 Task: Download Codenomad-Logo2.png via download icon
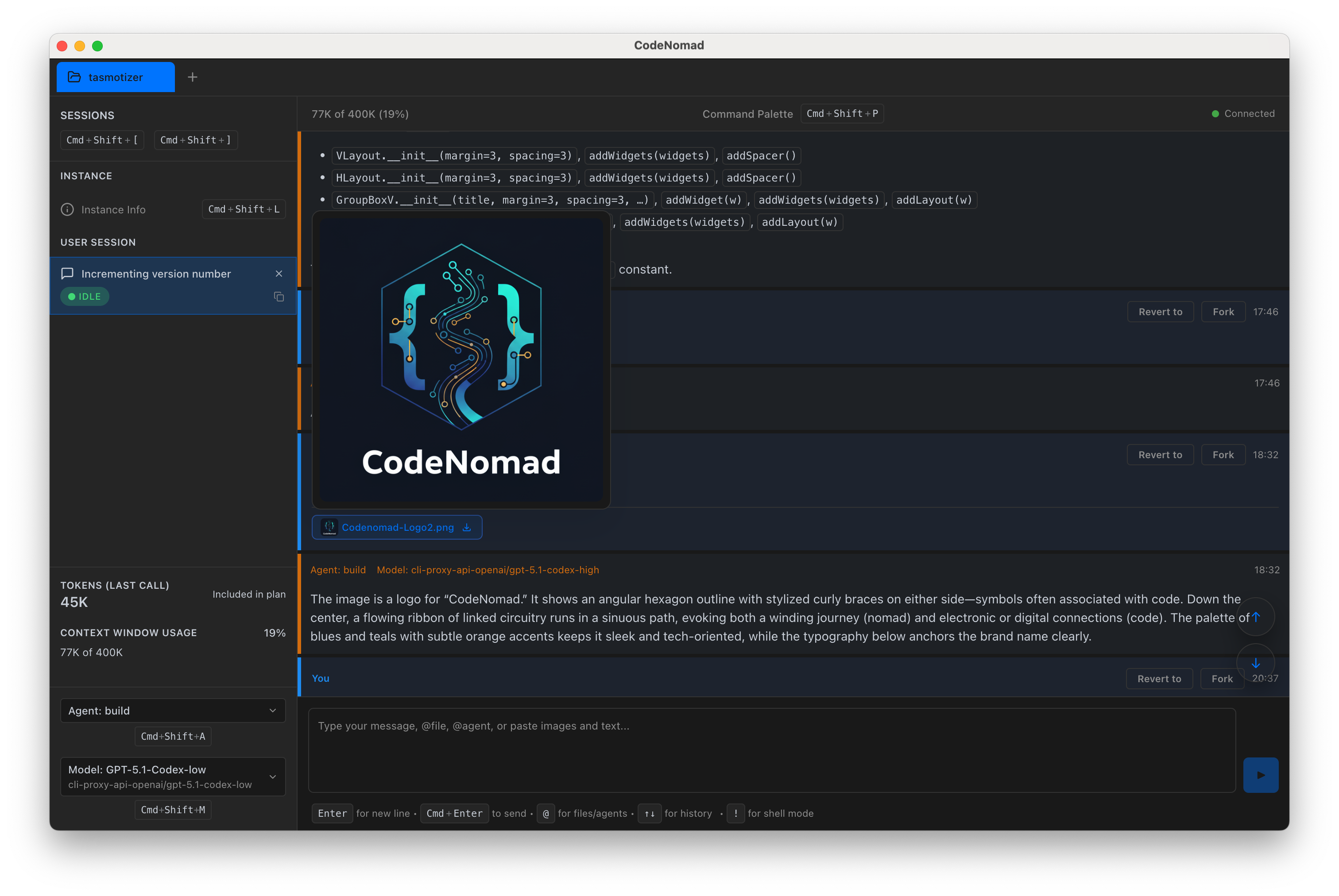tap(467, 527)
